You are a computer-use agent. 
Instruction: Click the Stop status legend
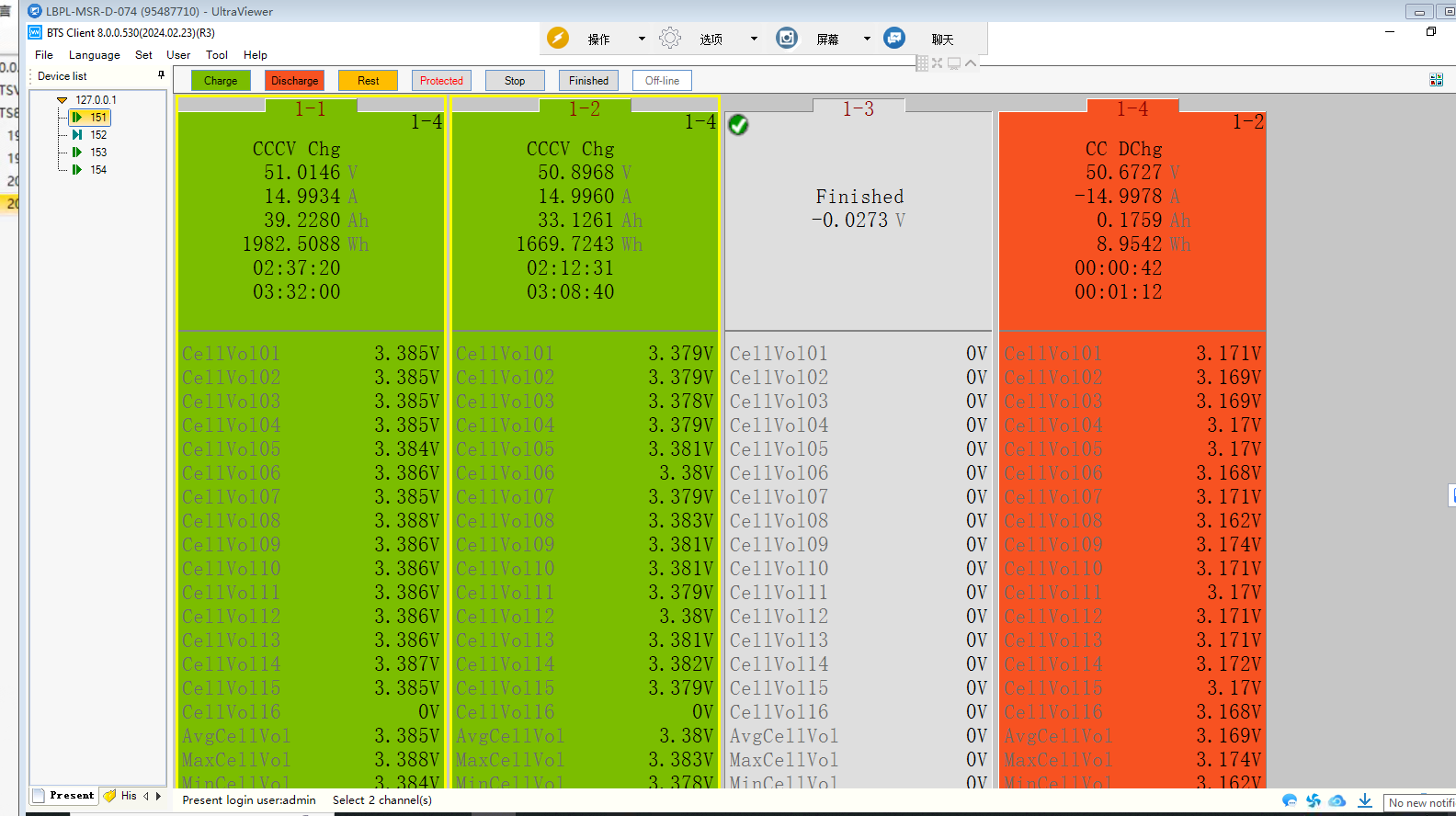515,81
